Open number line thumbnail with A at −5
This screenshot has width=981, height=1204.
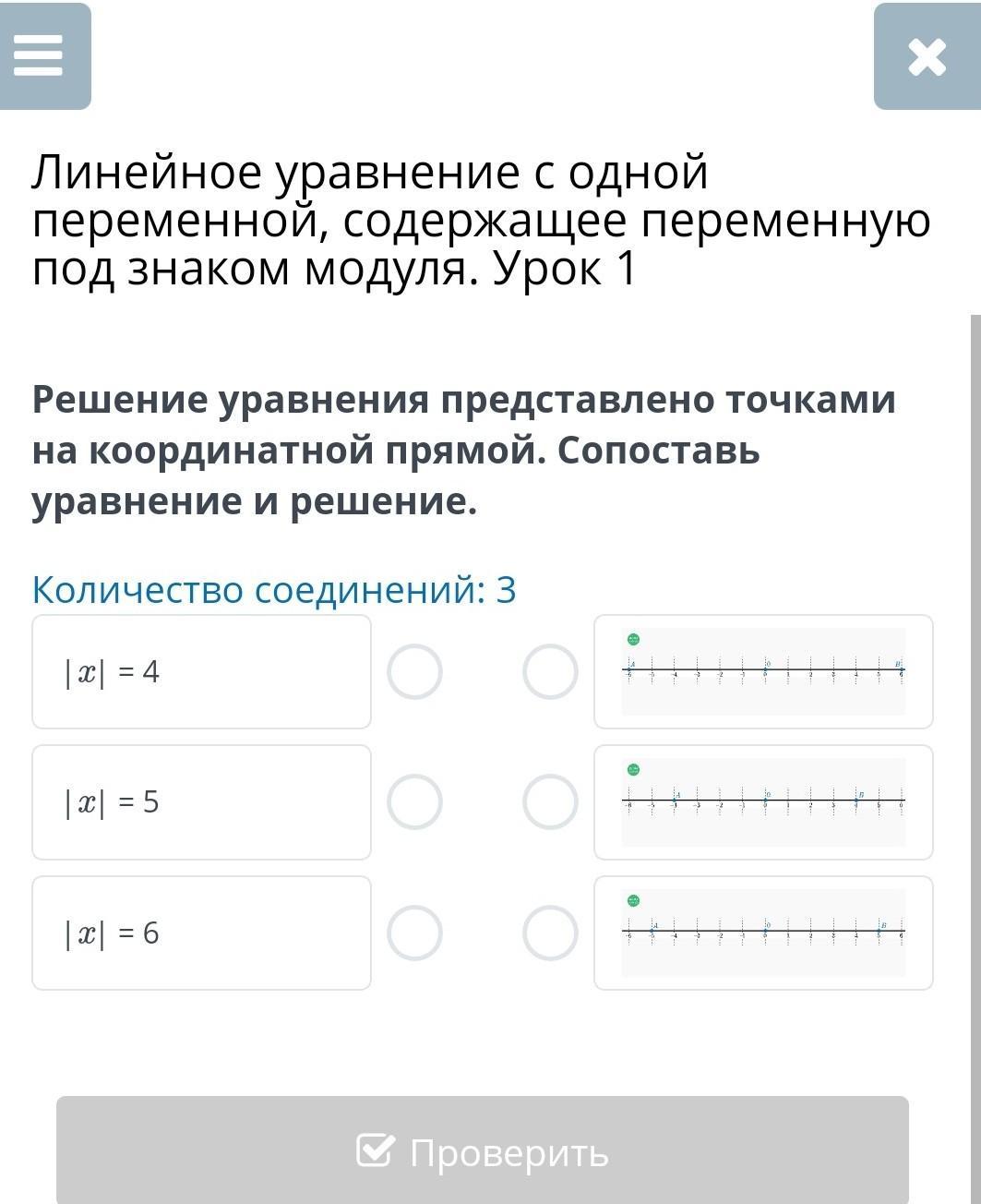[x=763, y=933]
